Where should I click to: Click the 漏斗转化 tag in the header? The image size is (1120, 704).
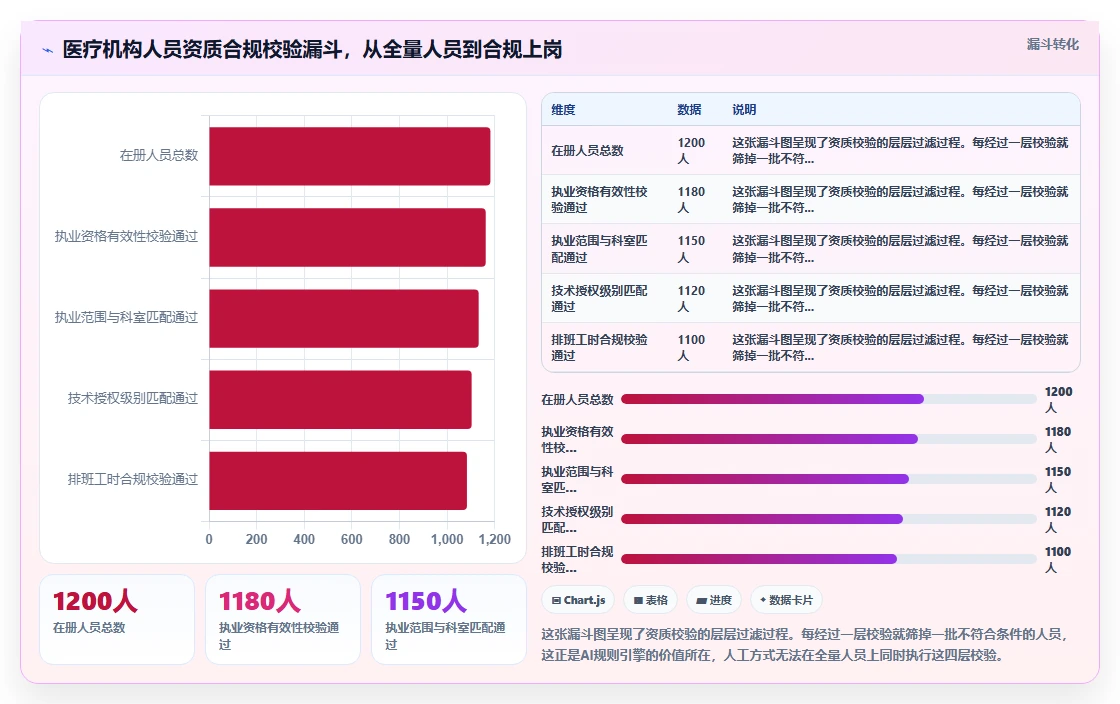tap(1052, 44)
